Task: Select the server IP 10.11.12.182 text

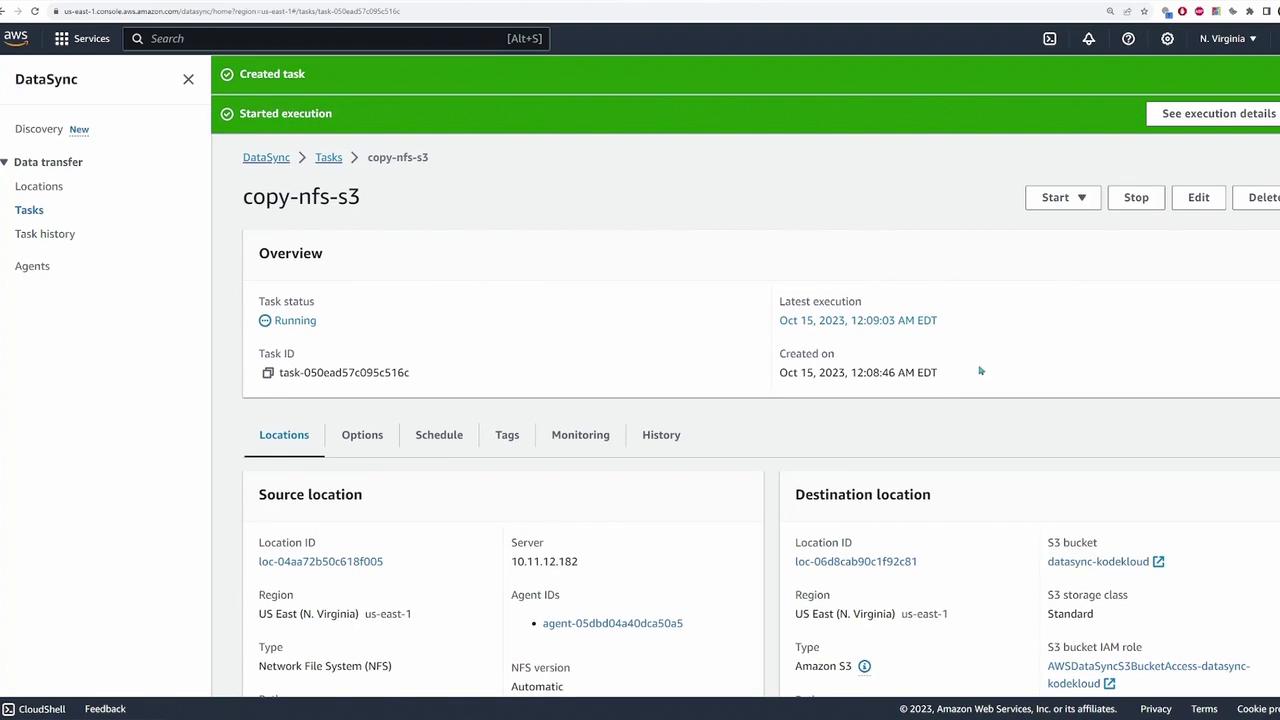Action: pos(544,561)
